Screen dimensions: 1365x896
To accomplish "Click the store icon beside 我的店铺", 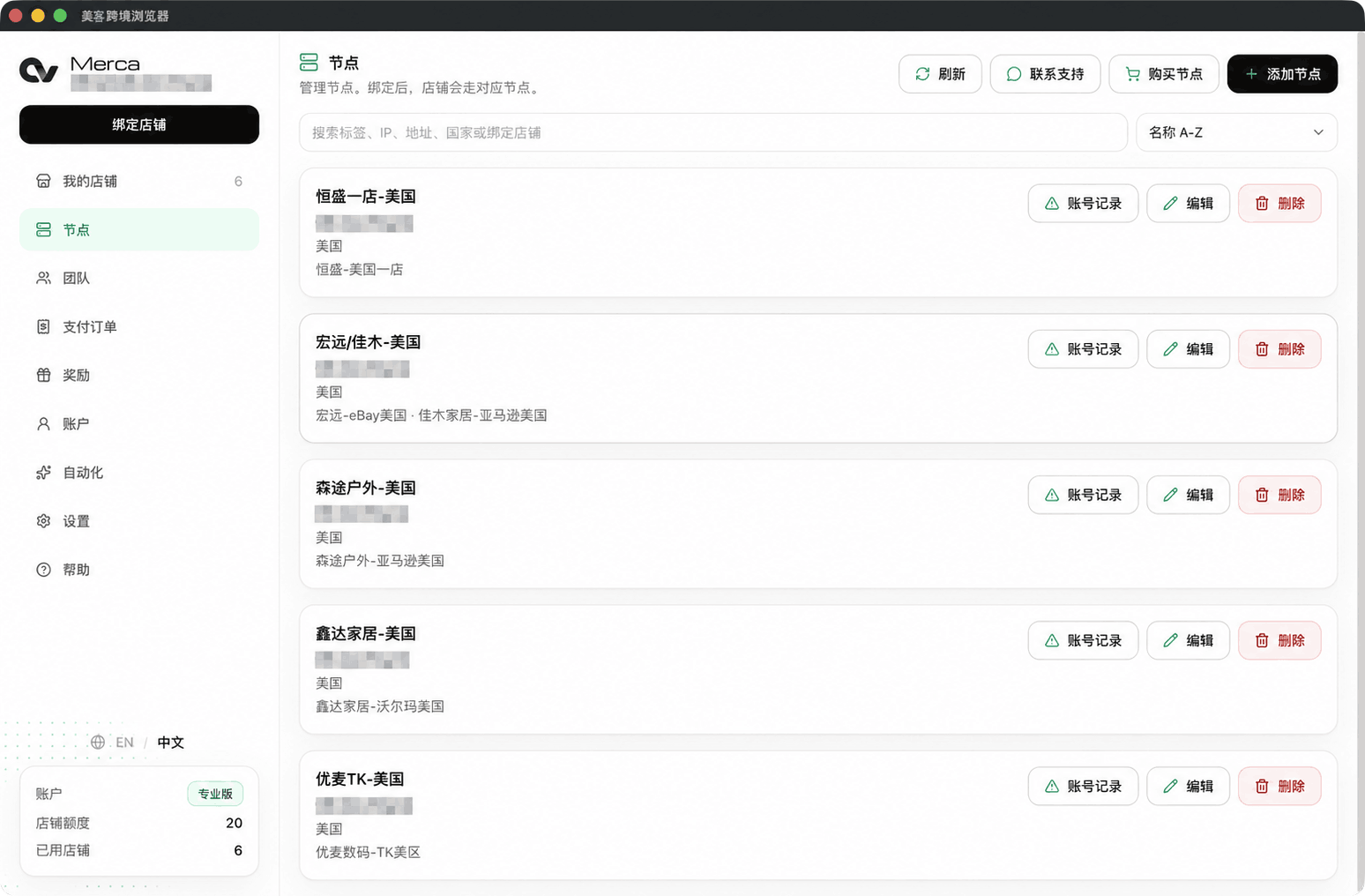I will [x=43, y=181].
